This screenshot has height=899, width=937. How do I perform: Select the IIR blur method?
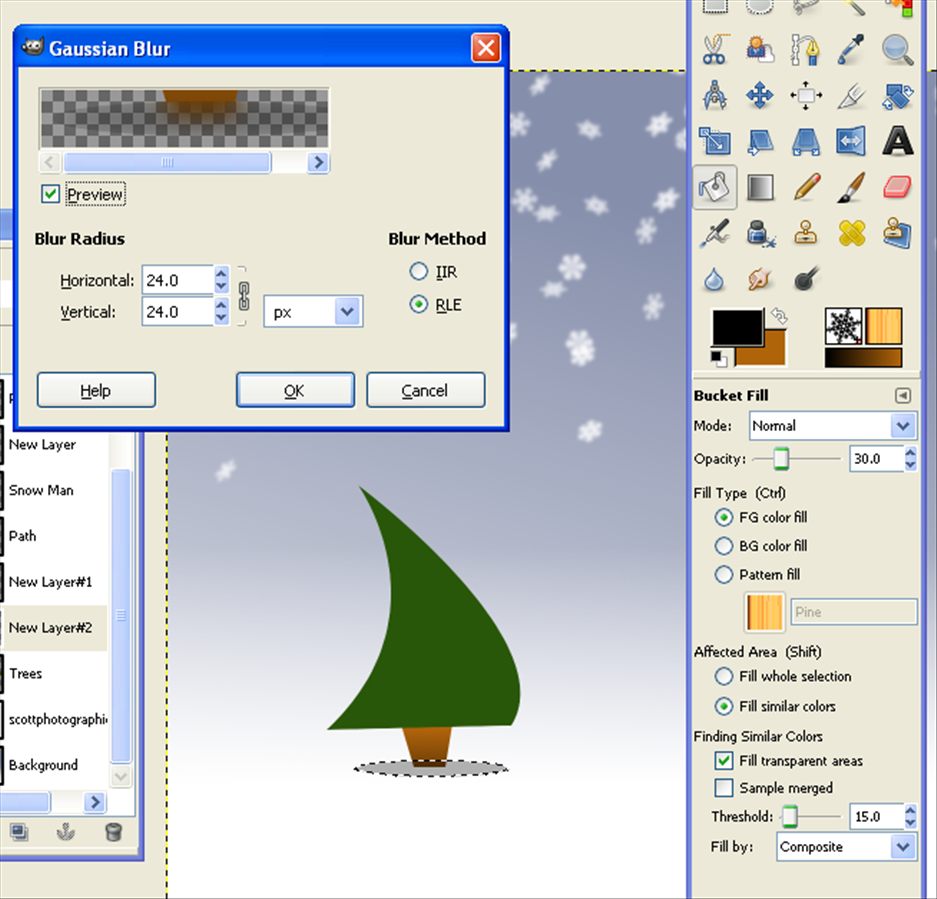coord(418,271)
